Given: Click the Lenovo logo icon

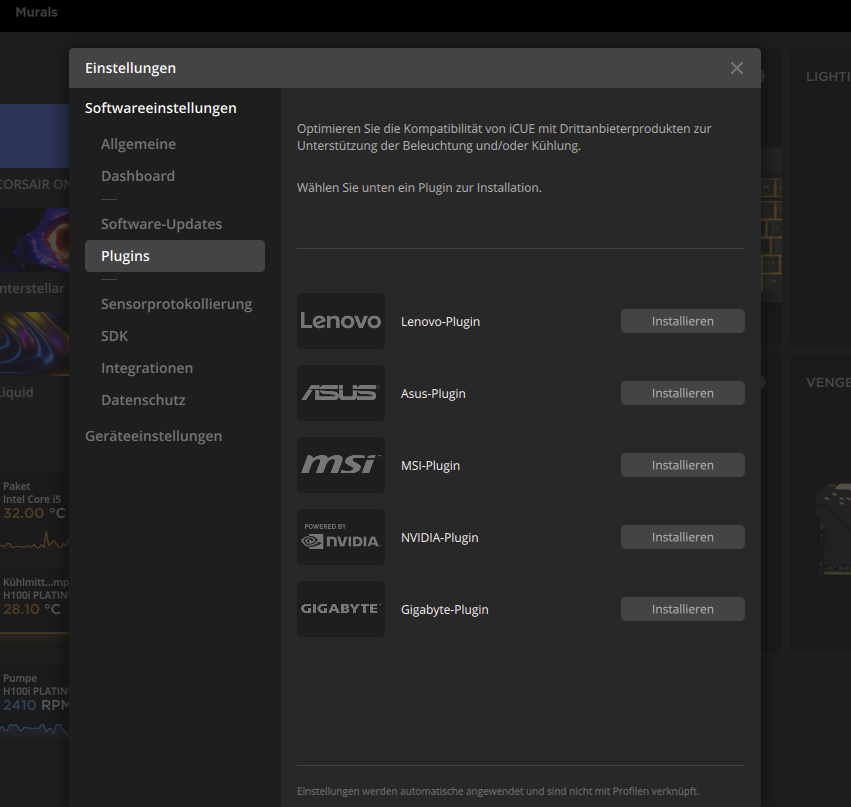Looking at the screenshot, I should tap(341, 321).
